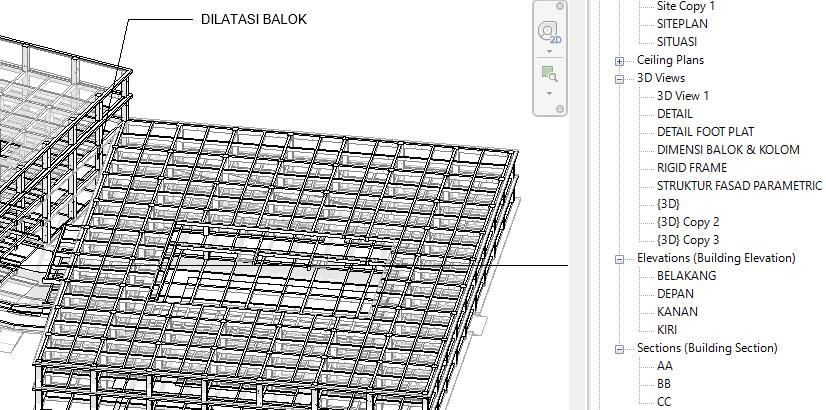Open section BB
The image size is (826, 410).
click(x=664, y=384)
